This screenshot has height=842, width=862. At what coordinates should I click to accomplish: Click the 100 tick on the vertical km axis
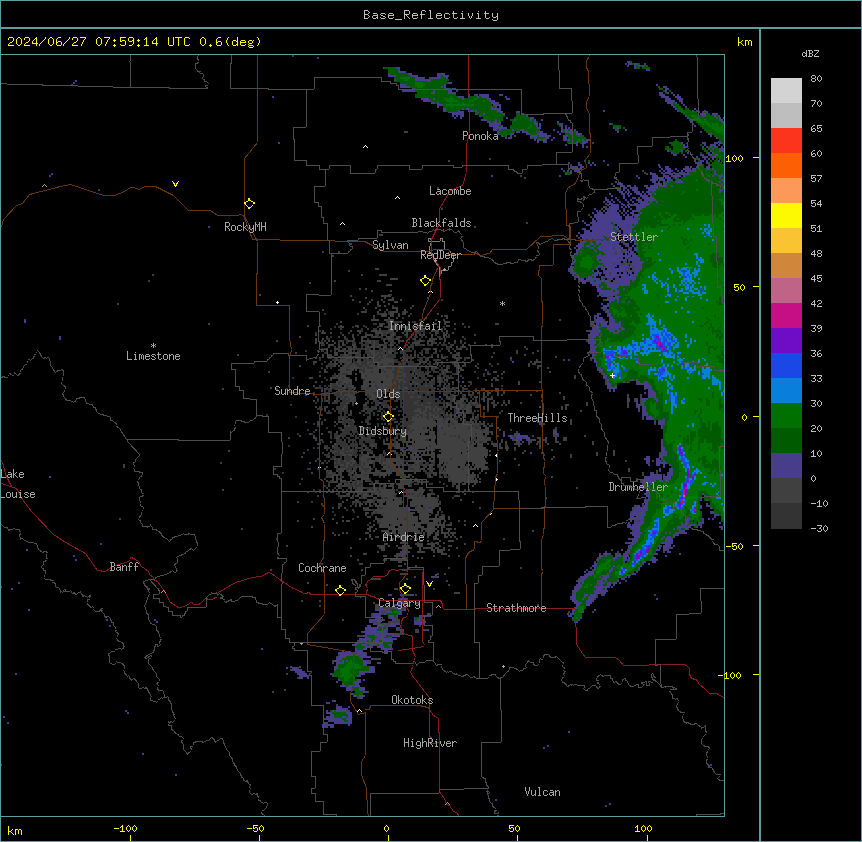pyautogui.click(x=734, y=158)
